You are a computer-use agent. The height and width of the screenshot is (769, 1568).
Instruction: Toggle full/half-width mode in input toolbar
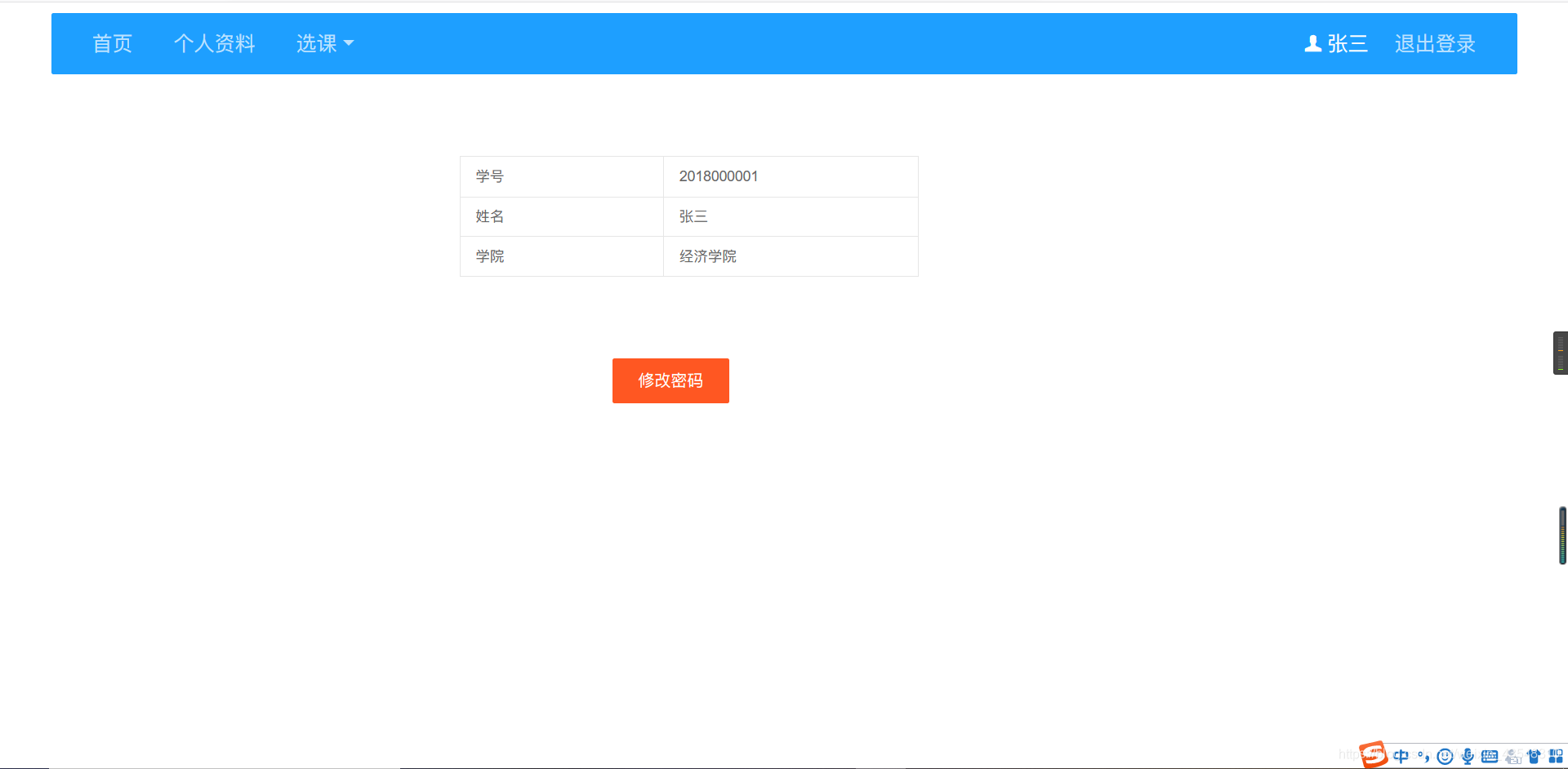(x=1419, y=753)
